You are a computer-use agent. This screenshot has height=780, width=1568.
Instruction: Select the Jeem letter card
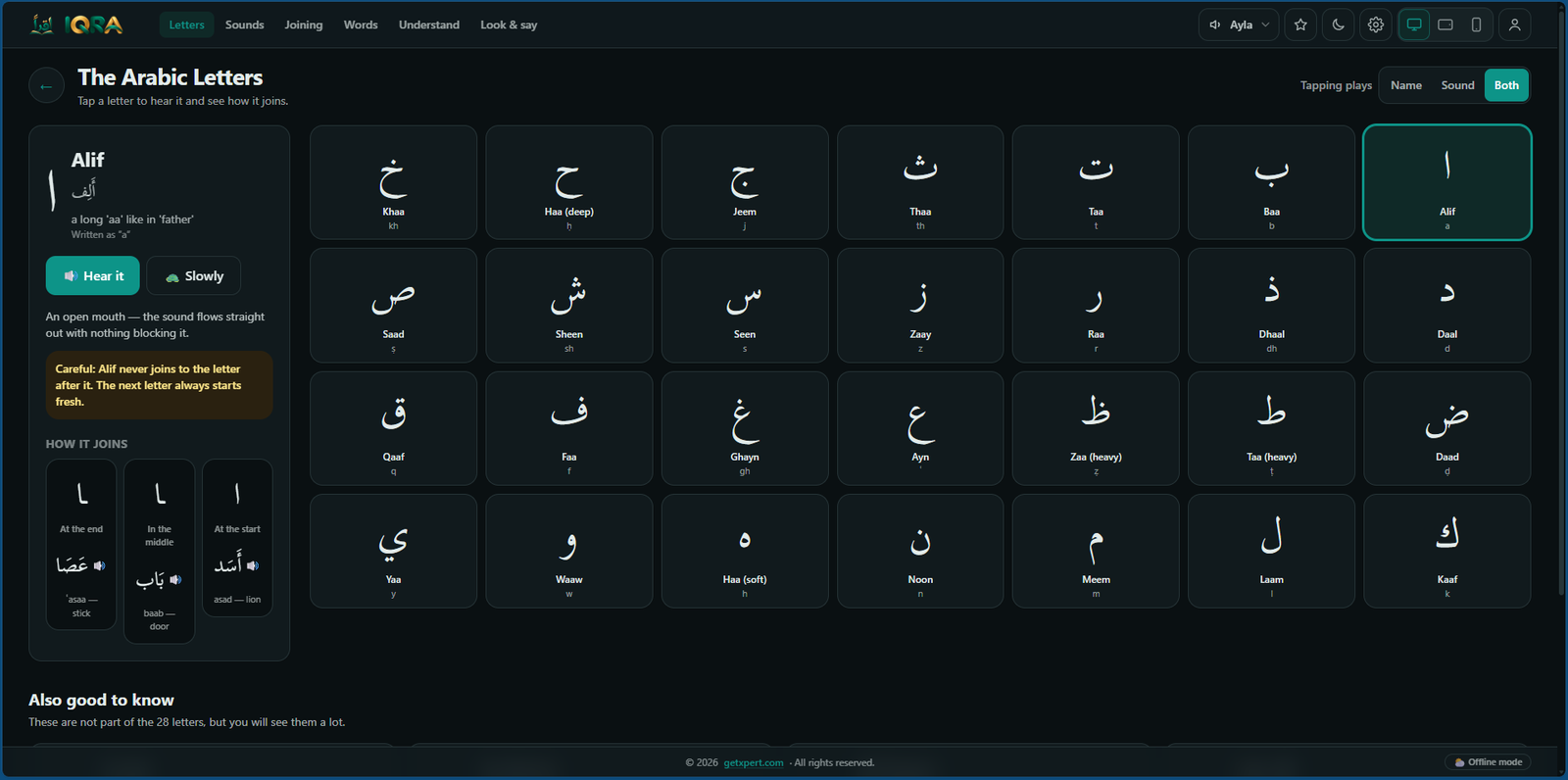point(745,182)
